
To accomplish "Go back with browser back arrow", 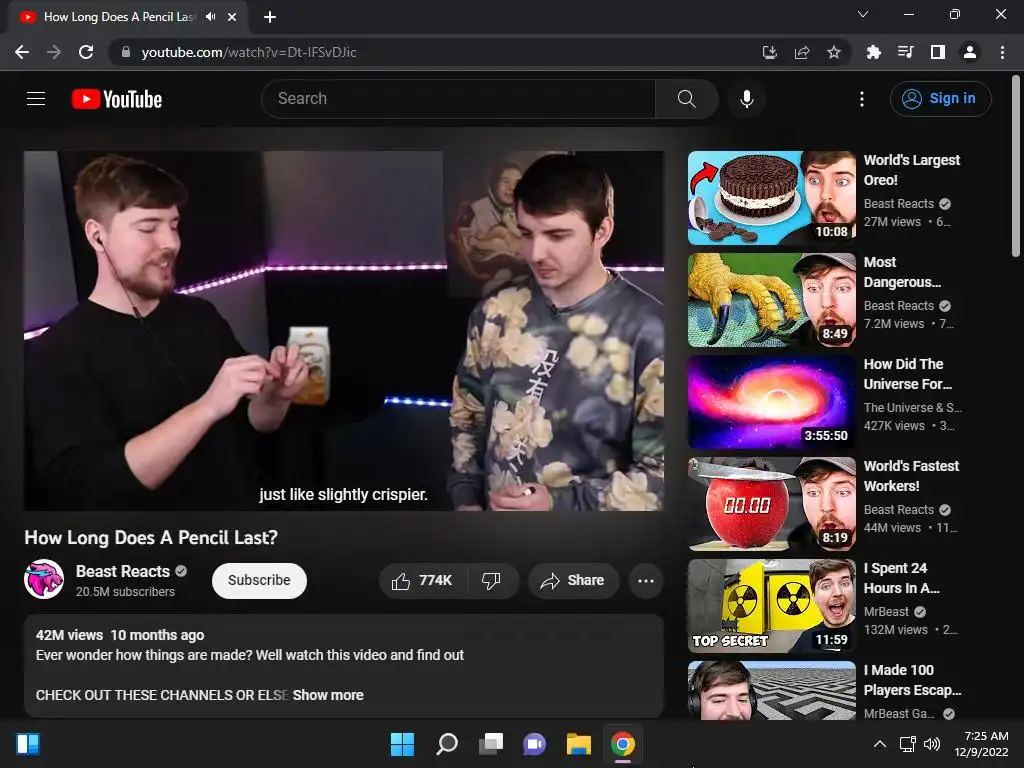I will 22,52.
